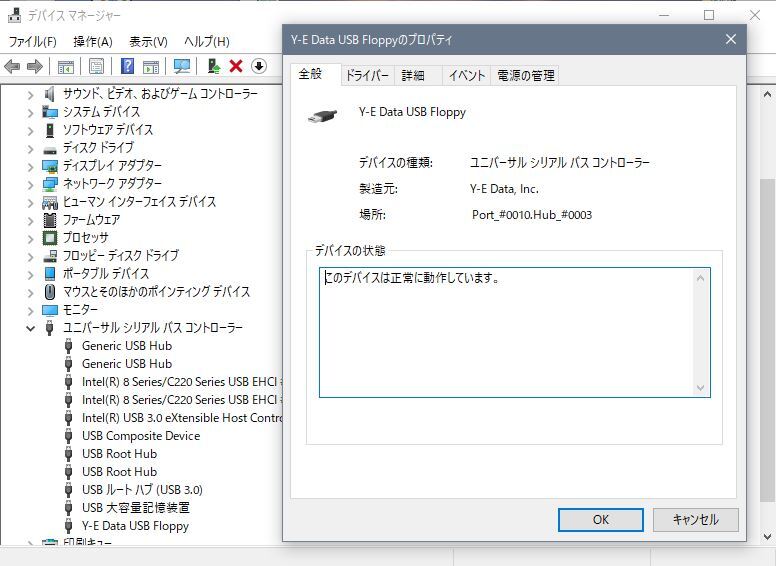This screenshot has height=566, width=776.
Task: Collapse the ユニバーサル シリアル バス コントローラー node
Action: tap(31, 328)
